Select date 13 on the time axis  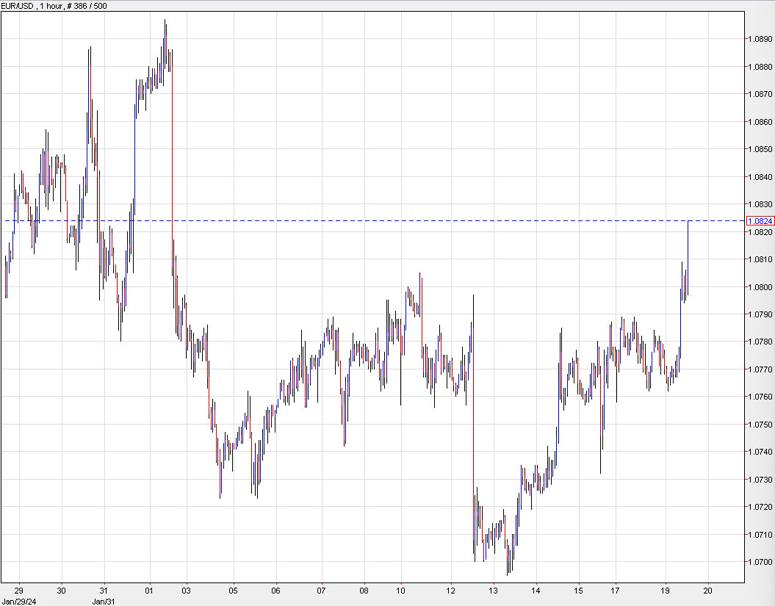[x=493, y=591]
